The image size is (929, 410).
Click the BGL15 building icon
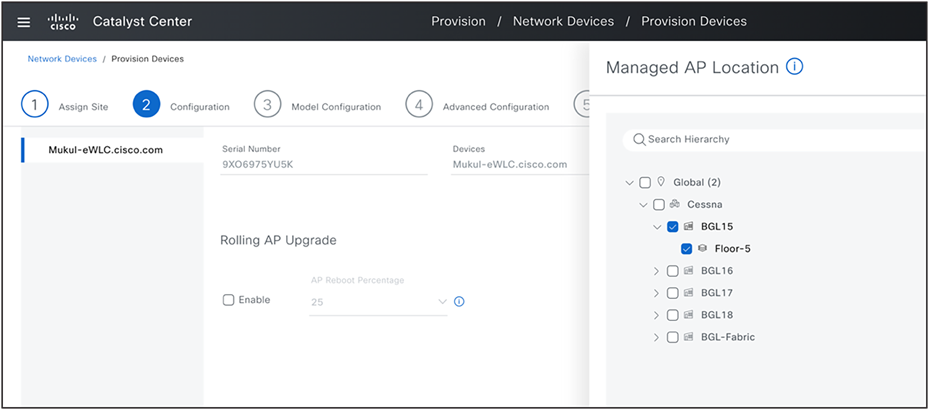[x=688, y=226]
